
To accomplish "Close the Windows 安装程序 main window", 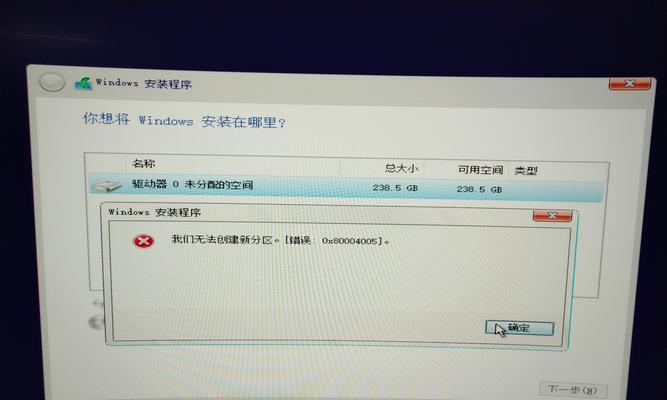I will tap(630, 83).
